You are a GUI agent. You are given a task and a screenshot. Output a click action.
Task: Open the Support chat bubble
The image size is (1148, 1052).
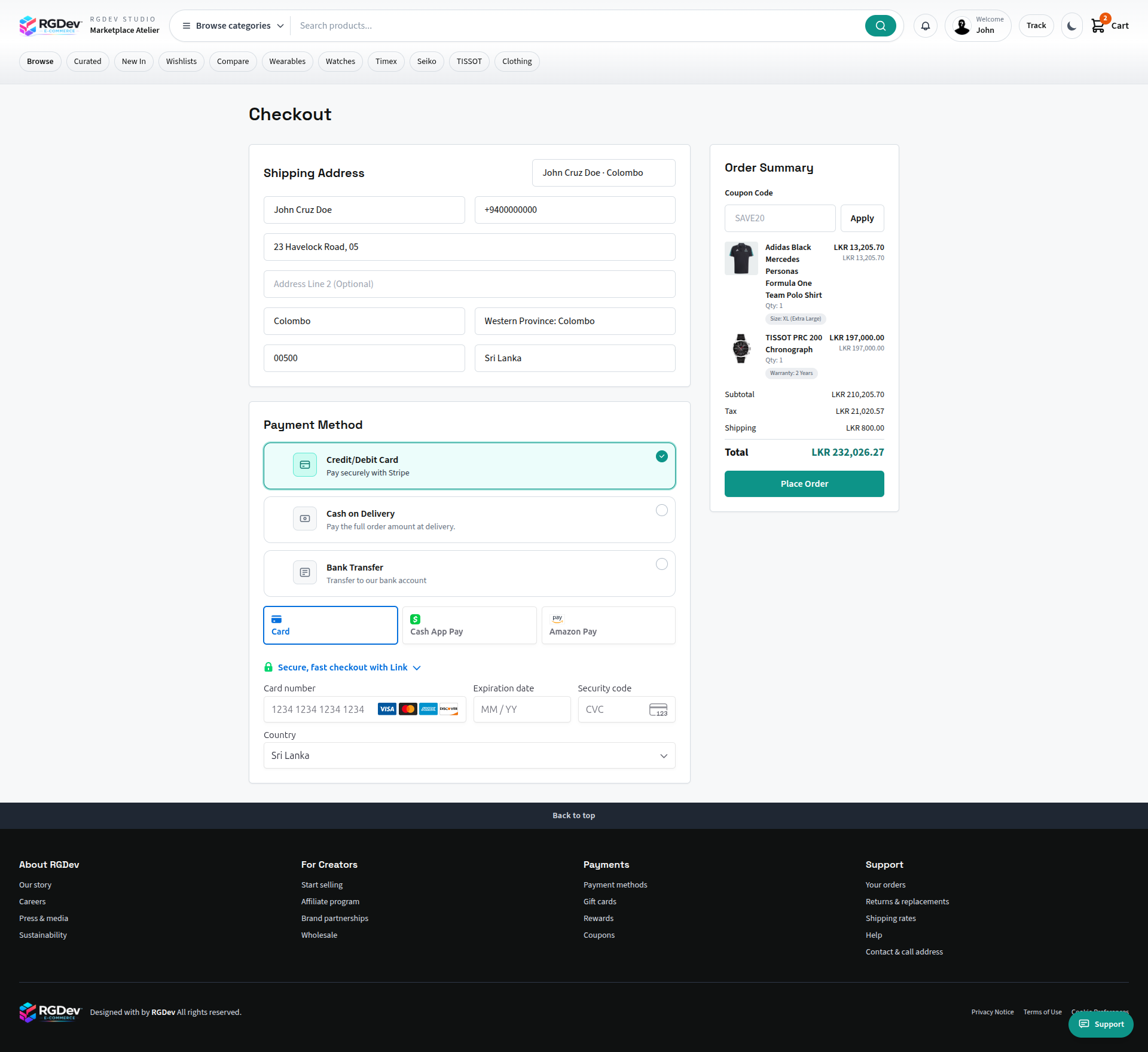click(x=1101, y=1024)
